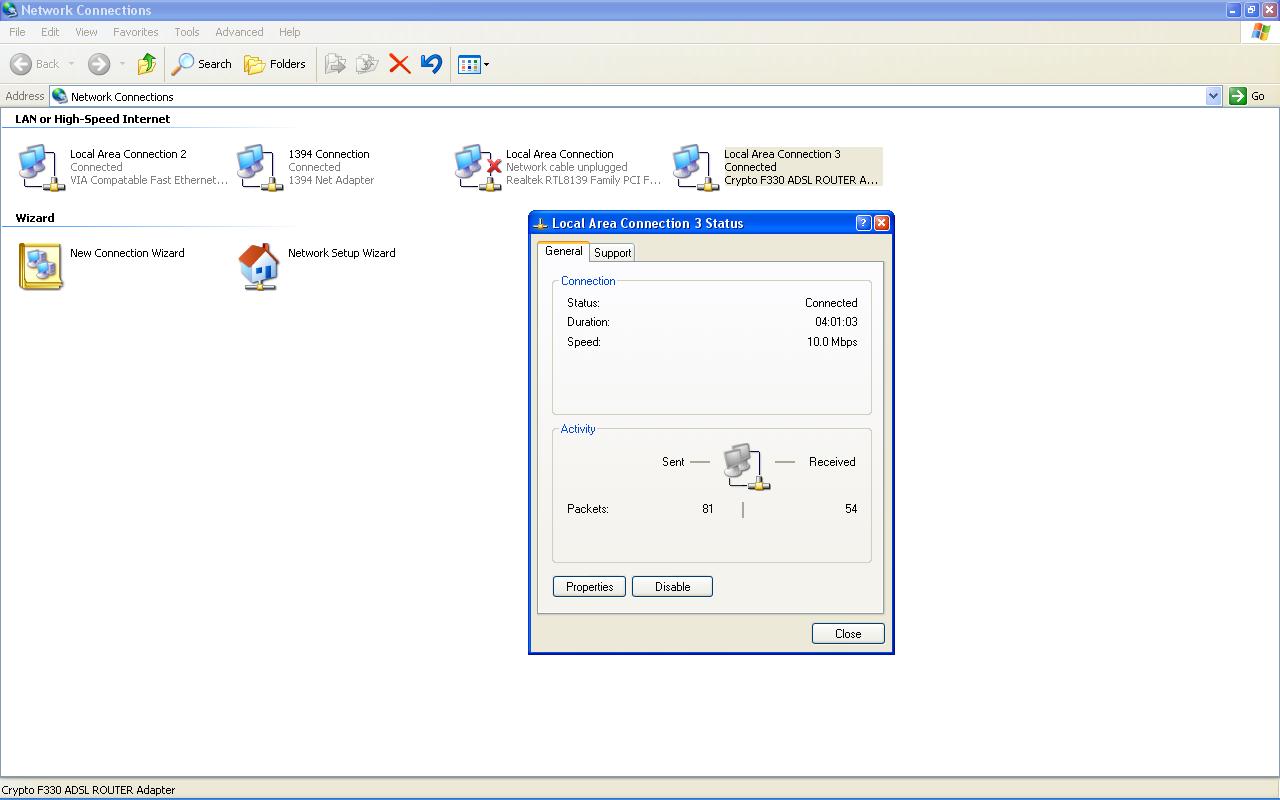The image size is (1280, 800).
Task: Expand the Back history dropdown arrow
Action: click(x=71, y=64)
